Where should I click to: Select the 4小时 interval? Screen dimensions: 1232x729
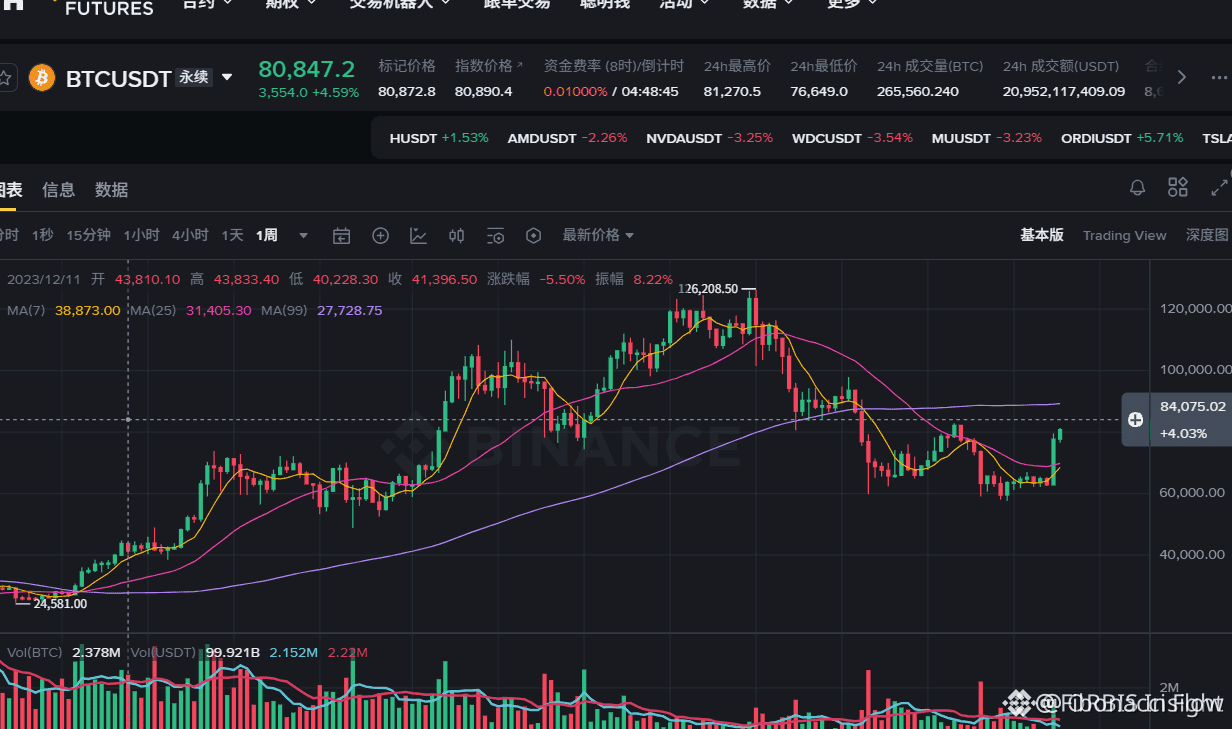190,235
